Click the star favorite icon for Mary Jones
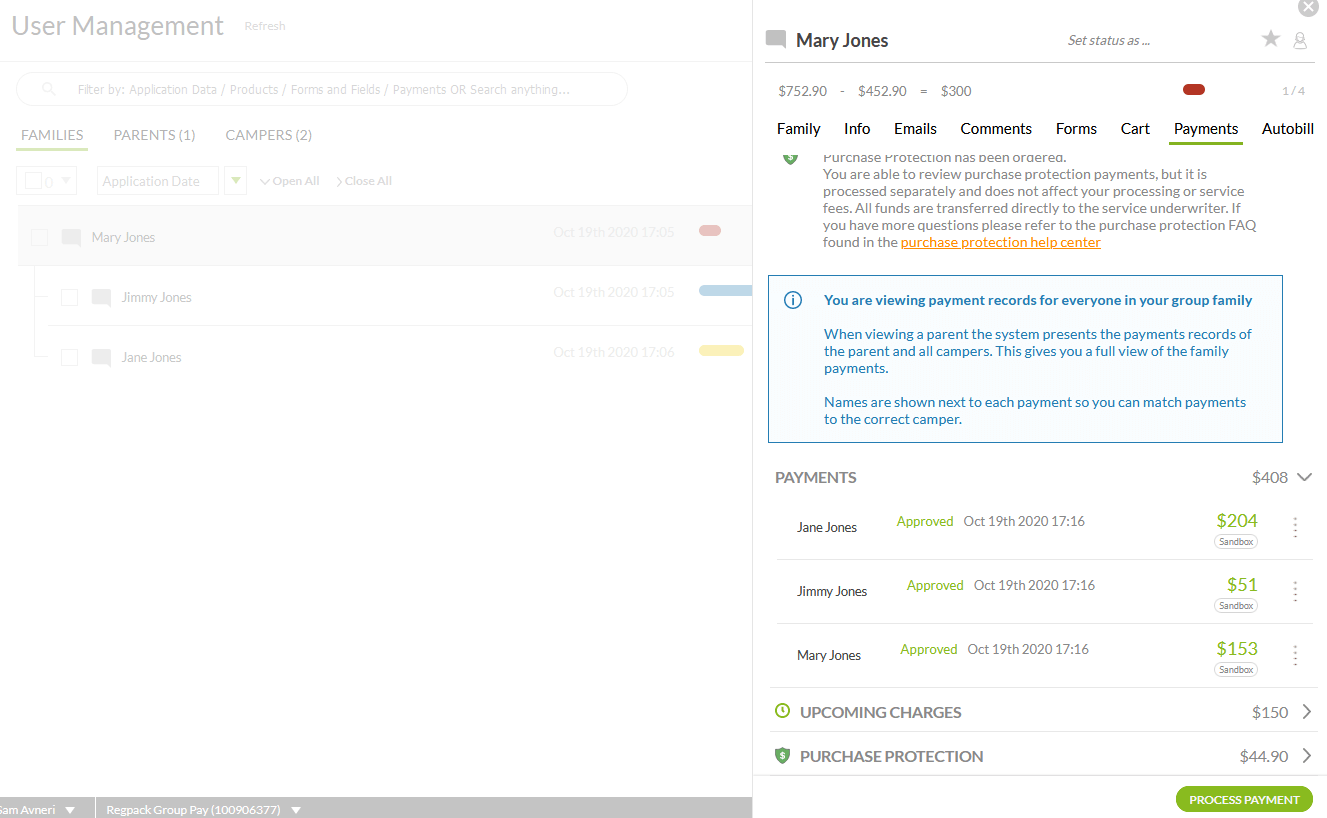 (1271, 39)
